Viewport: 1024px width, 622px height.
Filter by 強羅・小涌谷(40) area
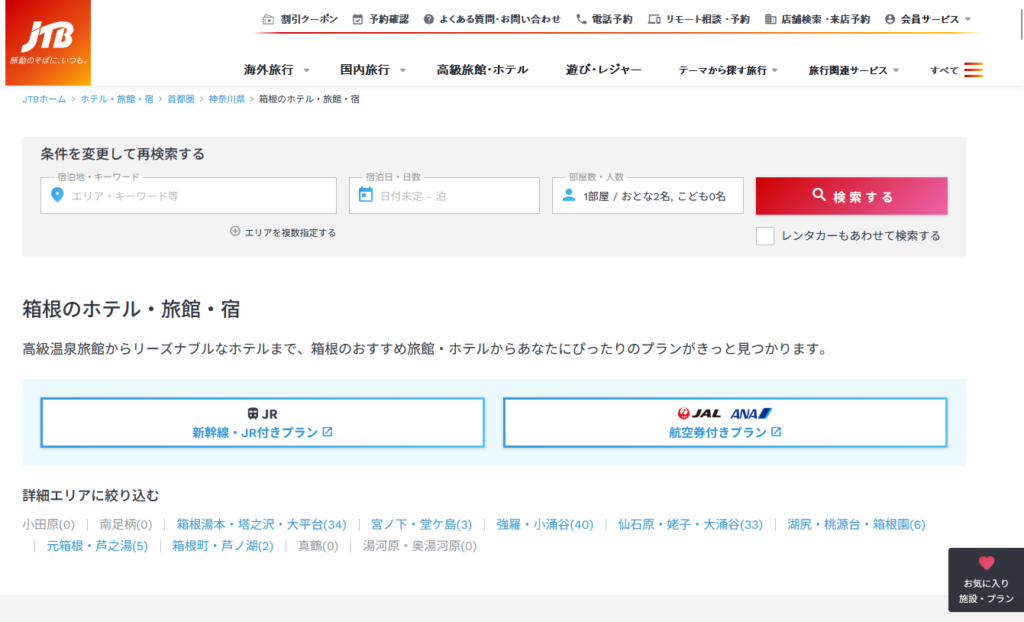coord(544,524)
